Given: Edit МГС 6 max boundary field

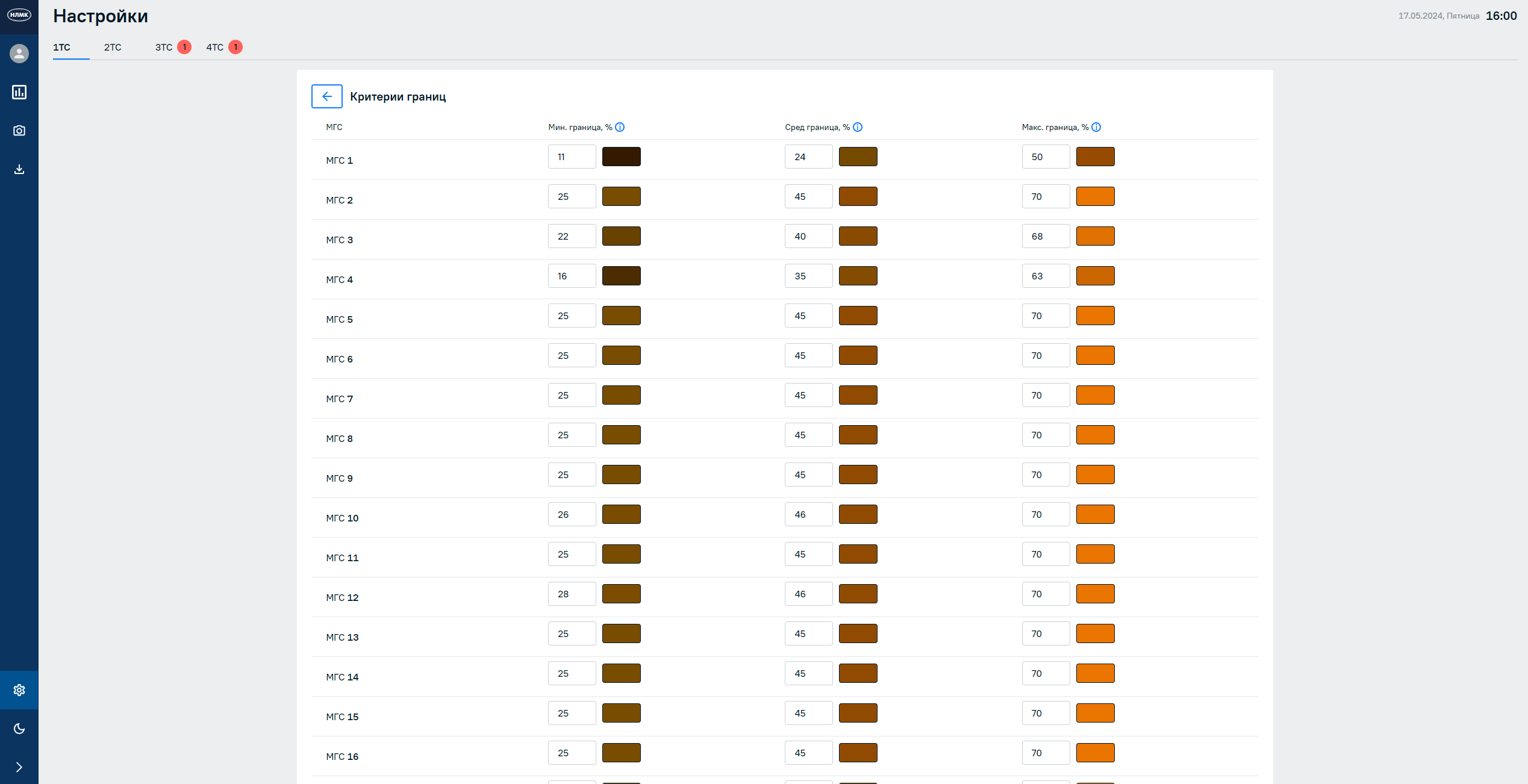Looking at the screenshot, I should pos(1046,355).
